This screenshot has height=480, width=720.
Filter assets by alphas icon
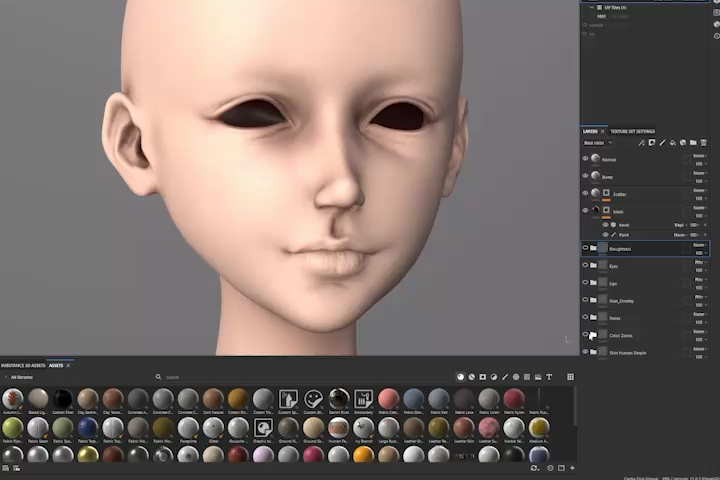point(516,377)
